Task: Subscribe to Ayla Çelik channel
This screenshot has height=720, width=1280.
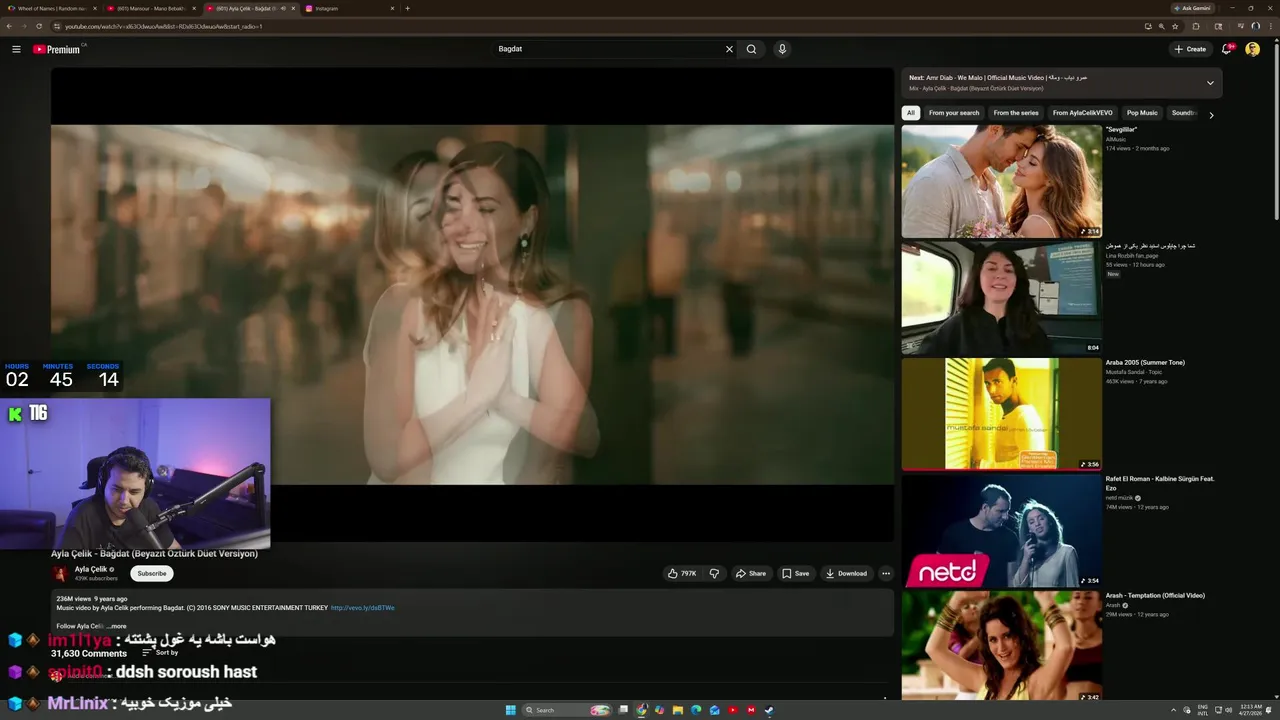Action: 152,573
